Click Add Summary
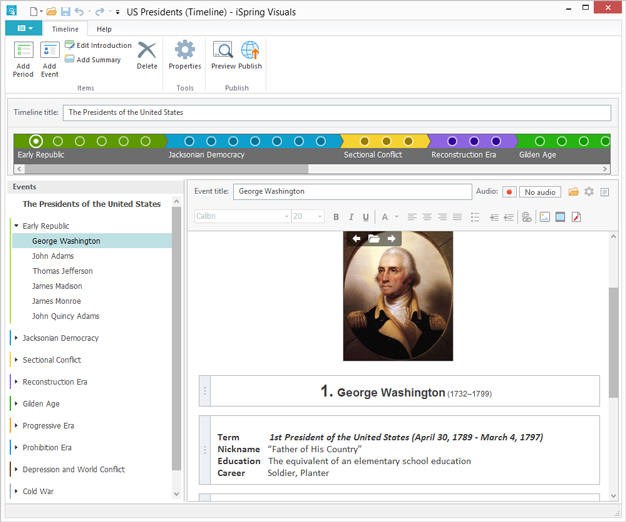This screenshot has height=522, width=626. click(x=93, y=59)
